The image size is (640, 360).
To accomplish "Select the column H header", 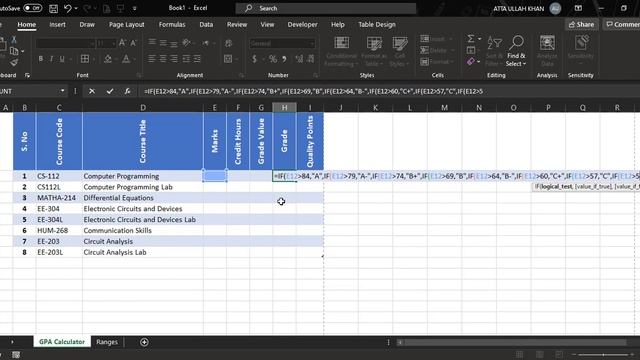I will [284, 107].
